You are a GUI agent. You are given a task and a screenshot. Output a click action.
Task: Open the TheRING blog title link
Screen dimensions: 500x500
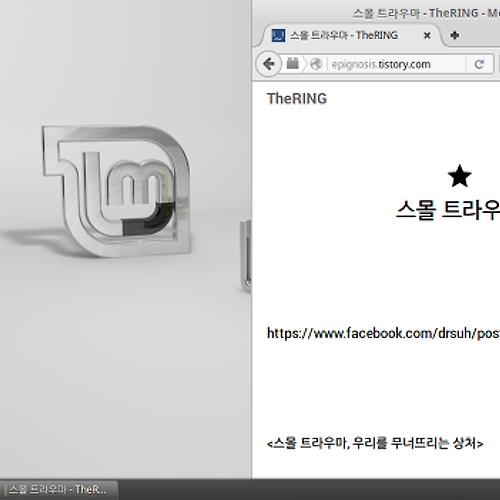[x=297, y=99]
